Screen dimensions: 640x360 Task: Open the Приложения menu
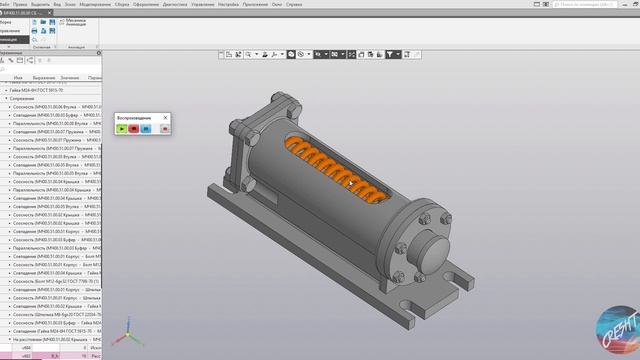255,4
